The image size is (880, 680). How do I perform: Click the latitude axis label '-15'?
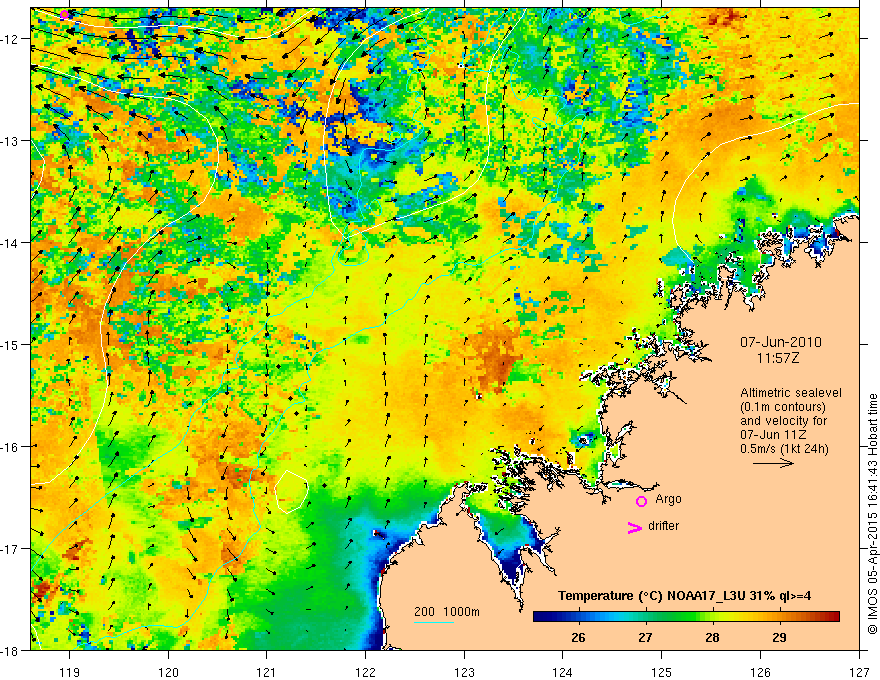[x=11, y=344]
